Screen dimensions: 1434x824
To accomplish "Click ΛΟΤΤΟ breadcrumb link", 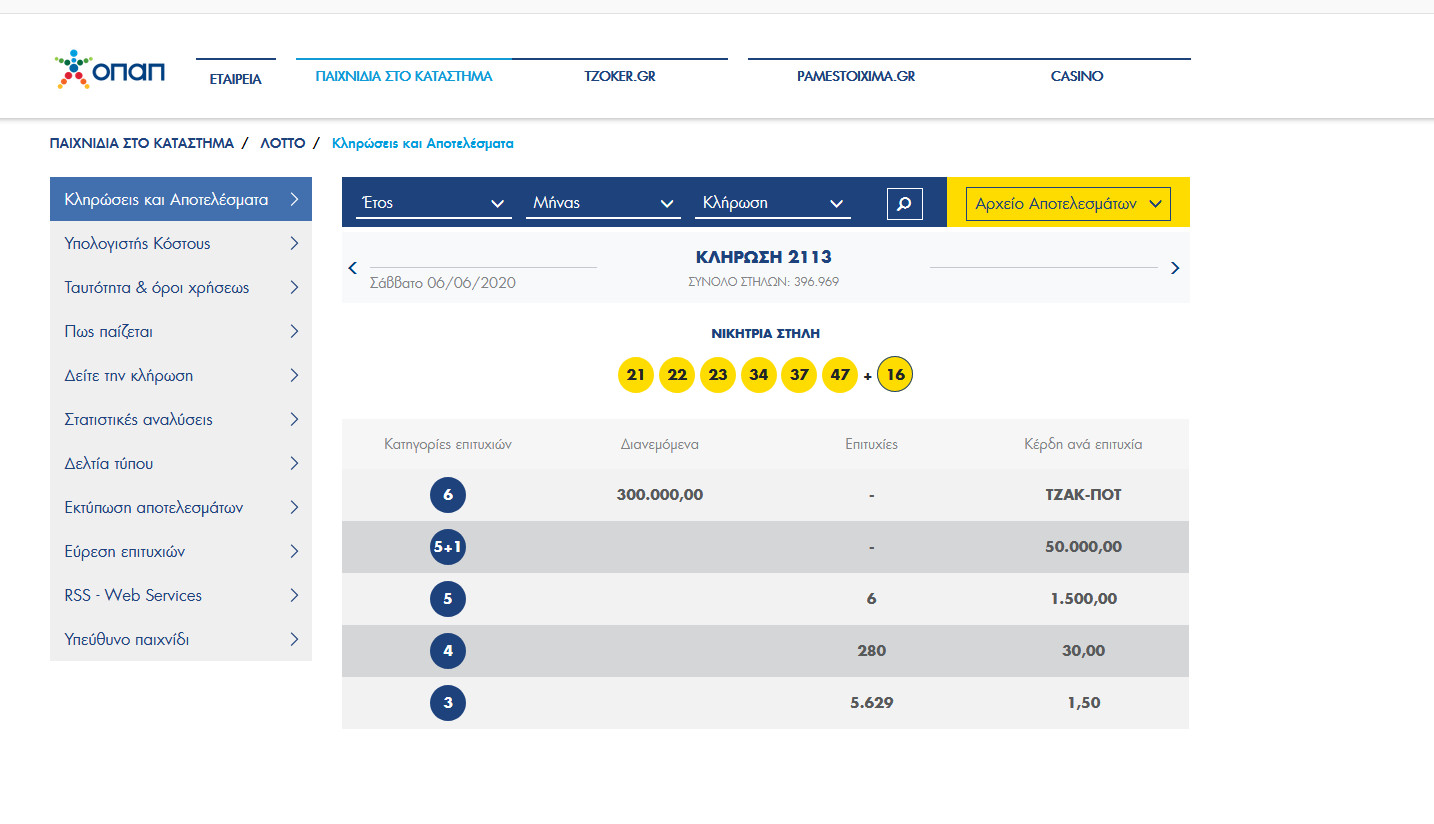I will (x=283, y=143).
